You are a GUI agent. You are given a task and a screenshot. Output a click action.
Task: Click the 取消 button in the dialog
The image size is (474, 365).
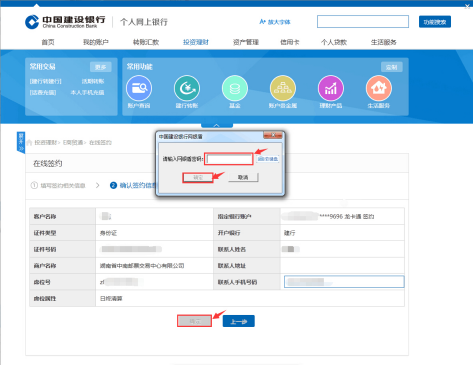(x=243, y=177)
